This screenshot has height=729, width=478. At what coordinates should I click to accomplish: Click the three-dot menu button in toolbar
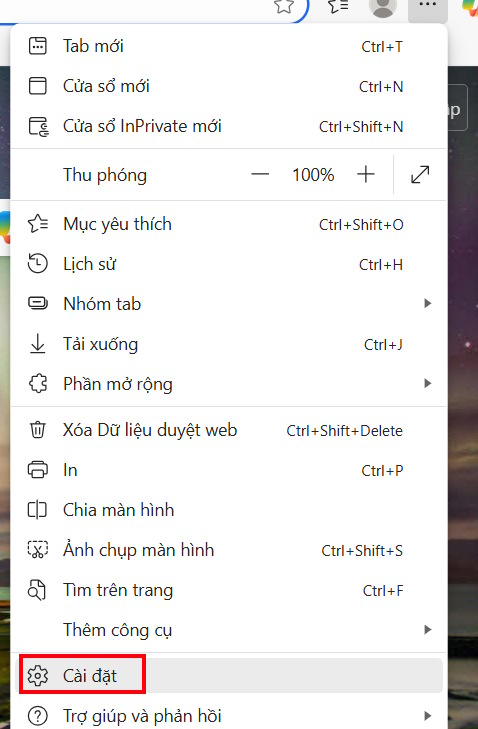[x=428, y=7]
